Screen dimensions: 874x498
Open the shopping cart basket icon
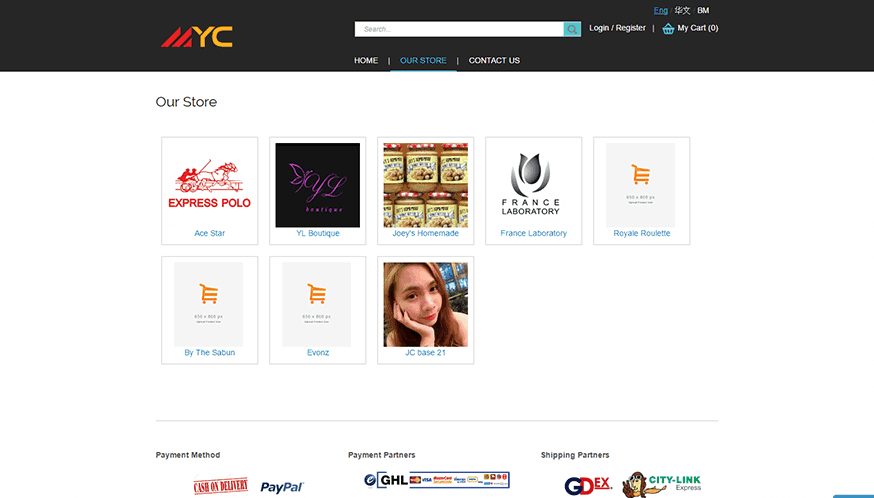[668, 28]
